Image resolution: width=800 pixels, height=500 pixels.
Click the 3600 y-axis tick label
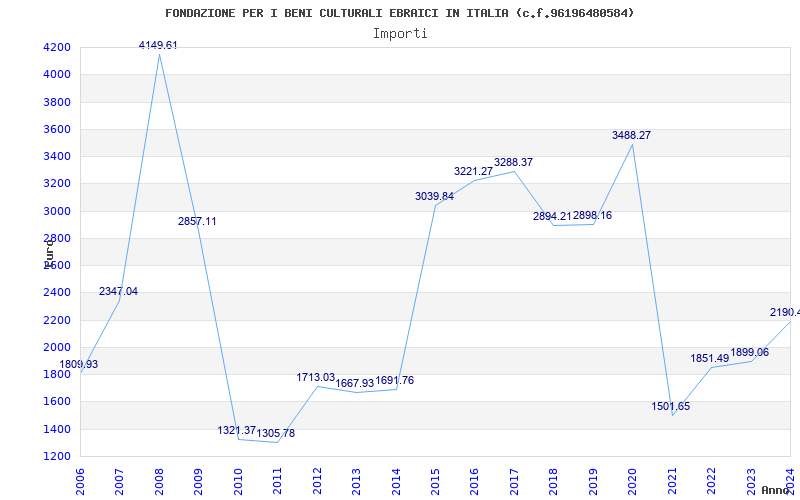click(57, 129)
